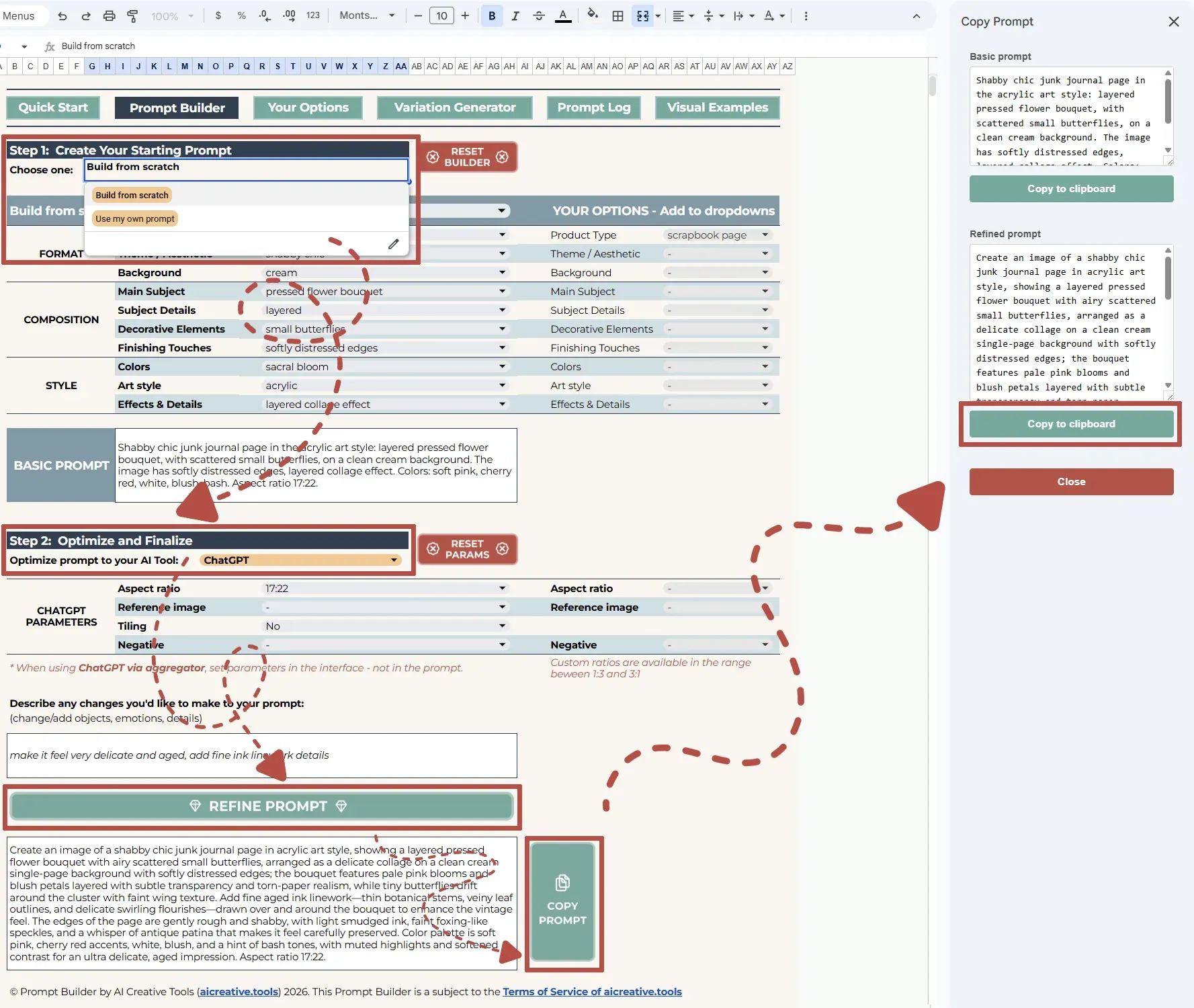Click the changes description text field
Viewport: 1194px width, 1008px height.
pos(262,755)
